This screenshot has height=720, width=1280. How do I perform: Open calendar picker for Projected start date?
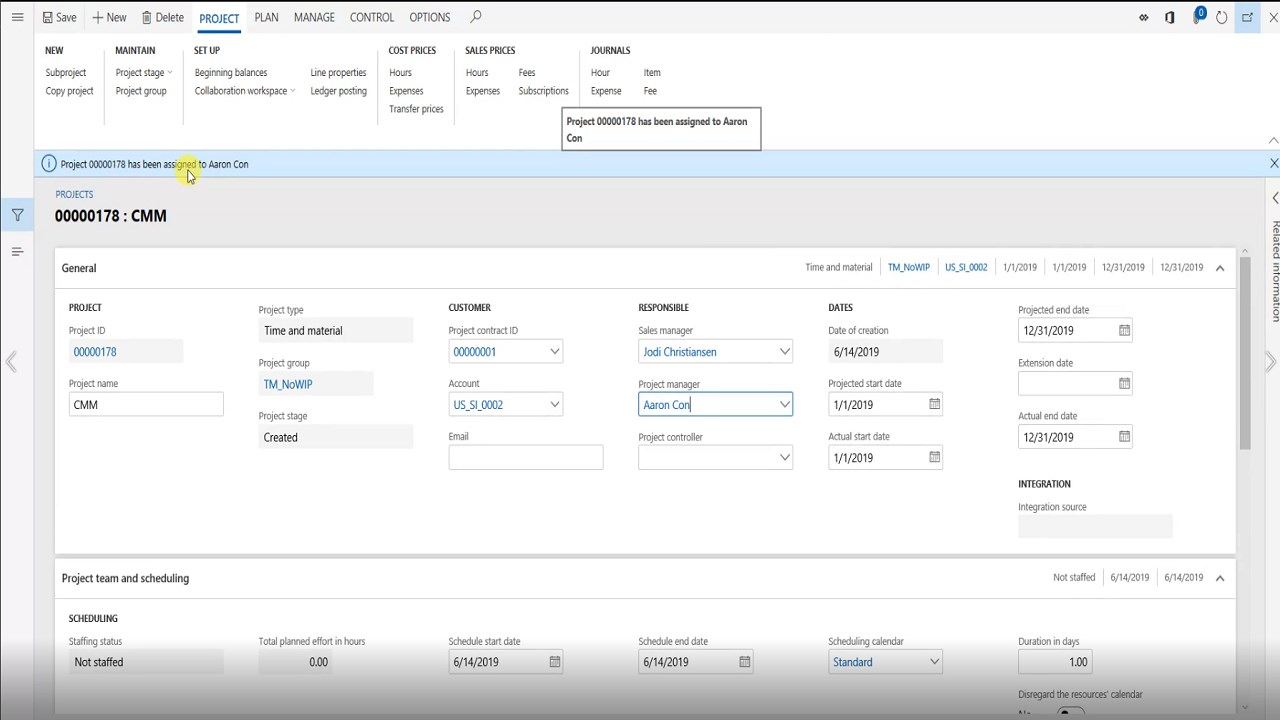click(934, 404)
